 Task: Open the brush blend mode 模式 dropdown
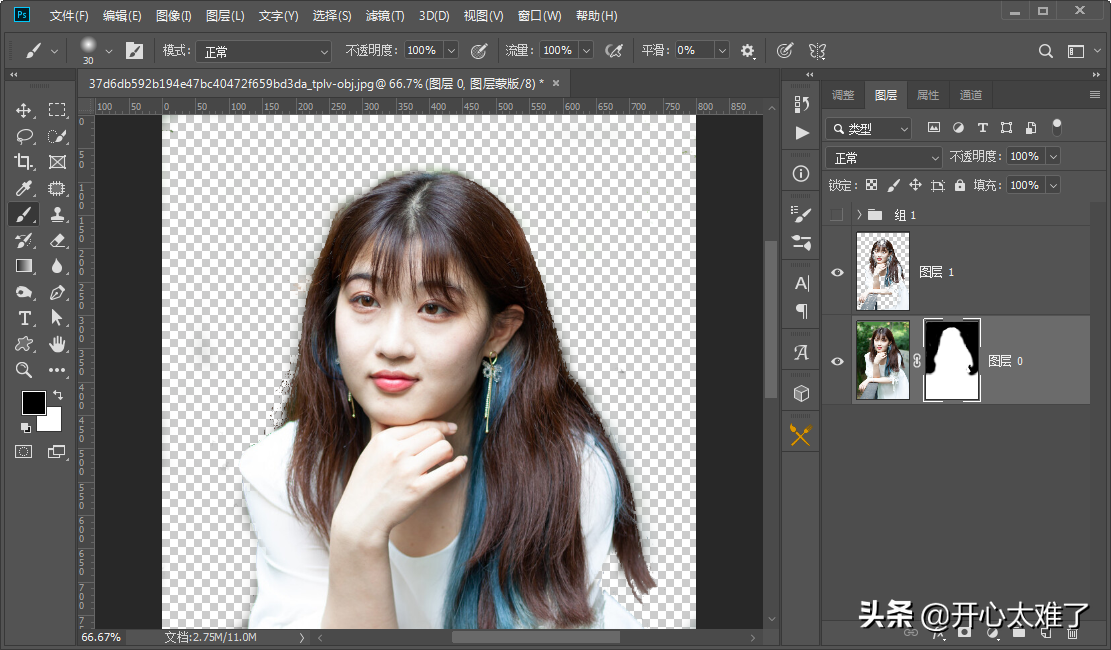(x=263, y=51)
